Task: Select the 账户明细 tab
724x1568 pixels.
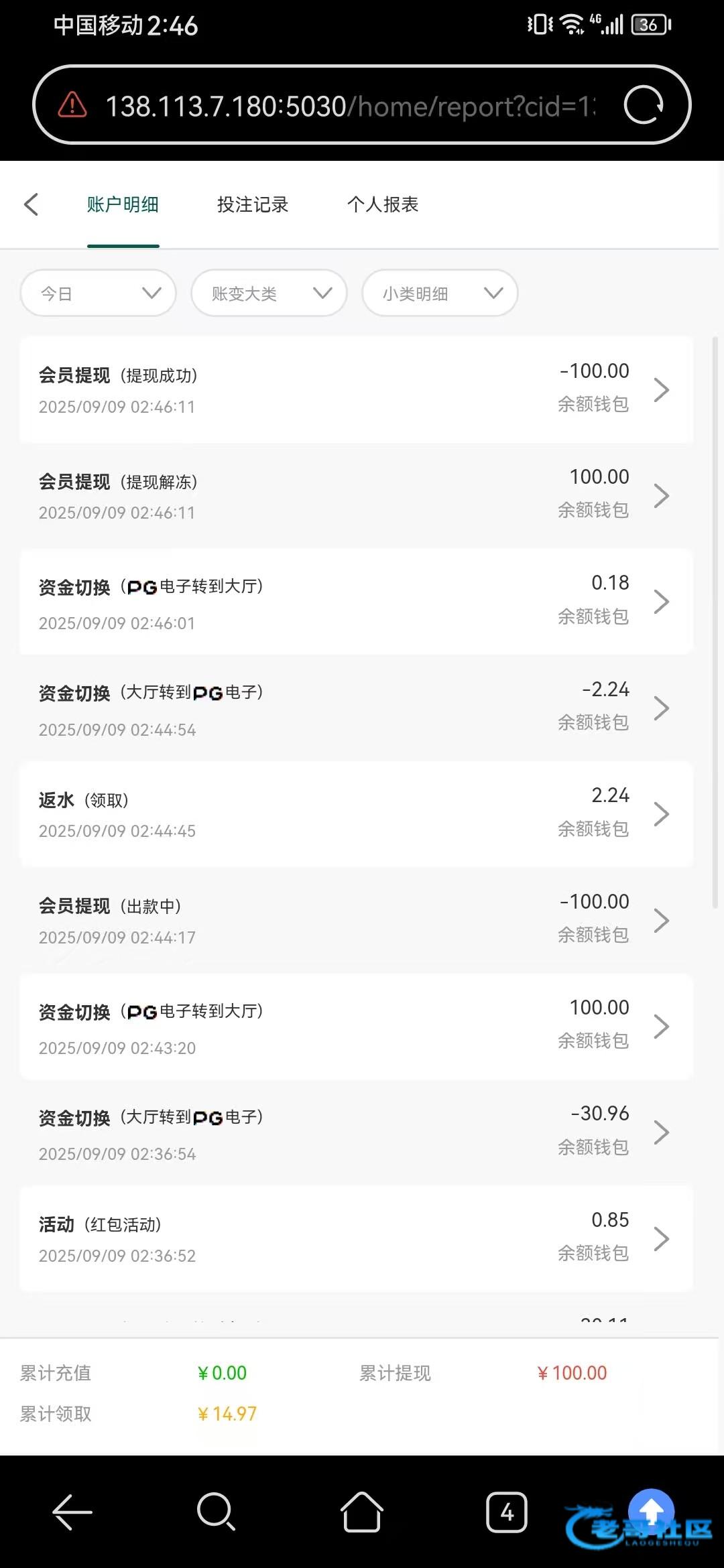Action: [123, 204]
